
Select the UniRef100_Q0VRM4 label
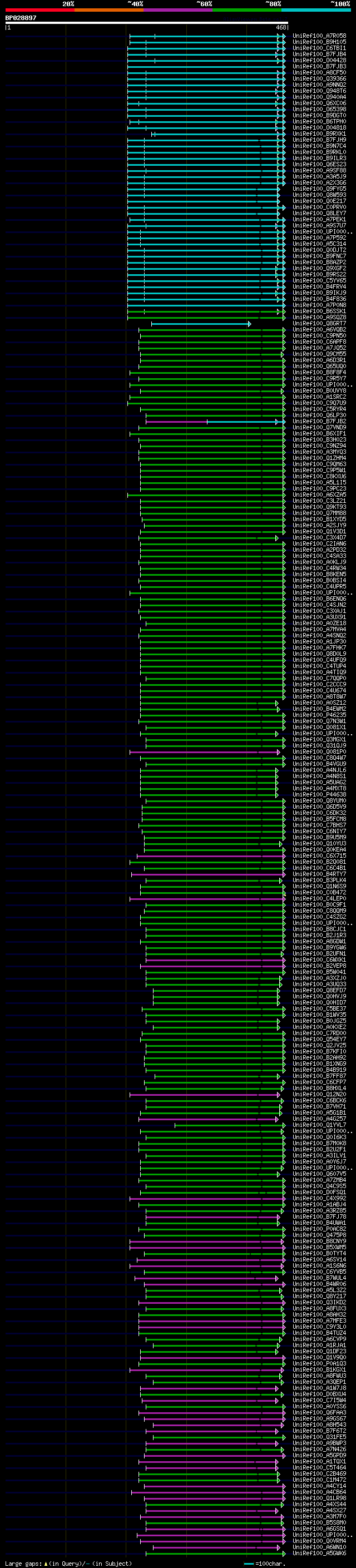(x=319, y=1541)
